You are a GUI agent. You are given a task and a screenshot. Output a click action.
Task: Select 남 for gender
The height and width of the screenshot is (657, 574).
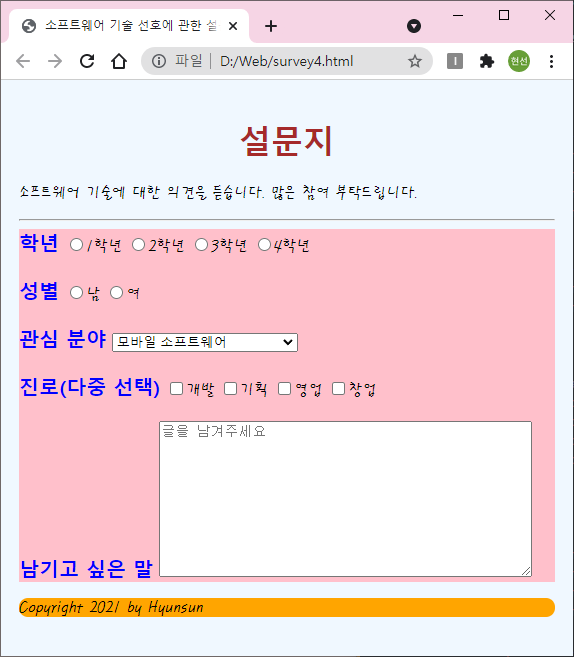(x=76, y=292)
